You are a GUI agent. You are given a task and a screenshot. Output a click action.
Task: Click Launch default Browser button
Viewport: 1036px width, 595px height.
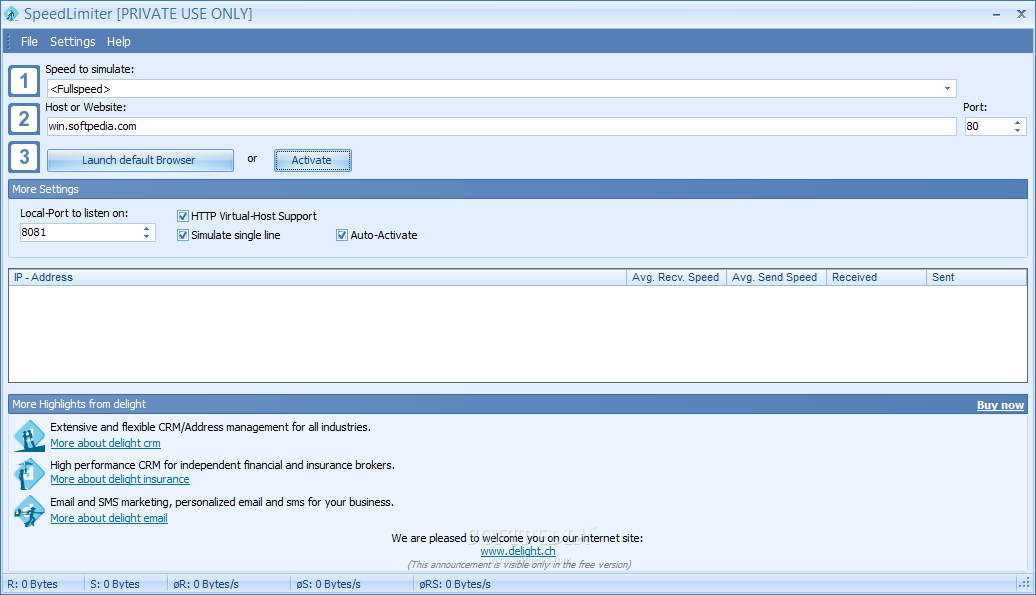point(140,160)
